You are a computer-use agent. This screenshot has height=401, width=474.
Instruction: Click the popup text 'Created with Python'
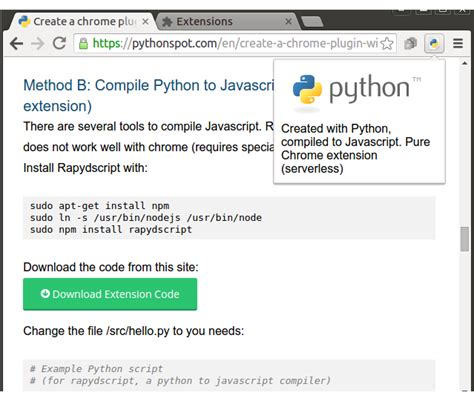tap(336, 129)
